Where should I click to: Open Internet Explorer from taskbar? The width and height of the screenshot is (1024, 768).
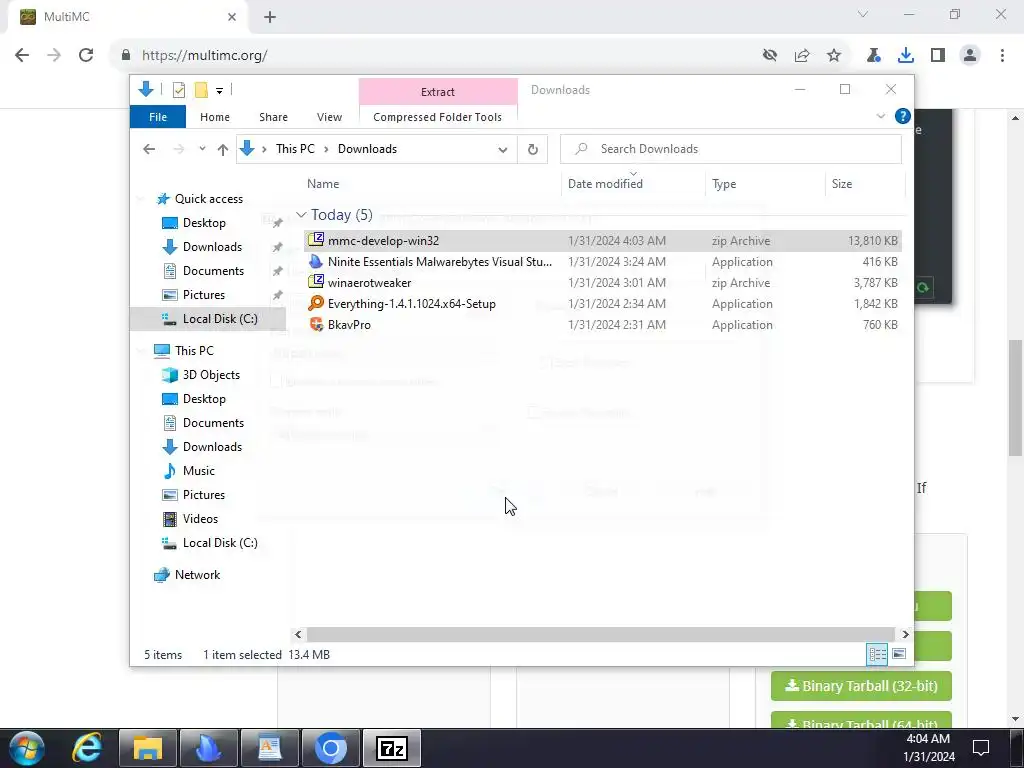click(87, 748)
